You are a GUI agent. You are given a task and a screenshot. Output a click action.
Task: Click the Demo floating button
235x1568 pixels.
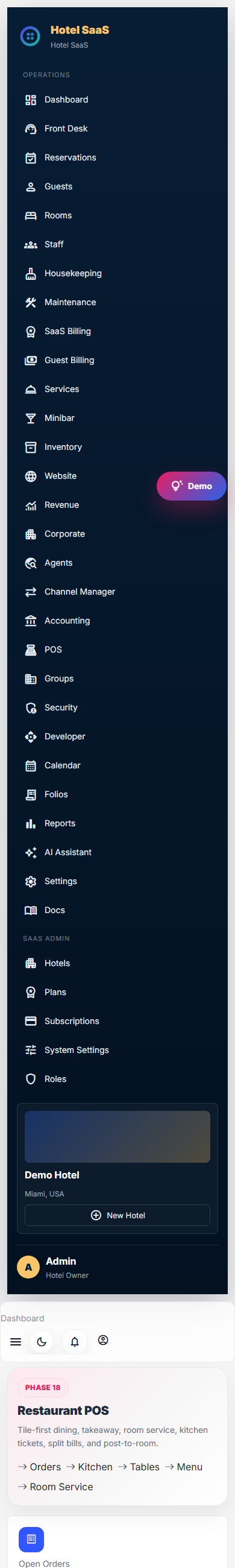192,485
